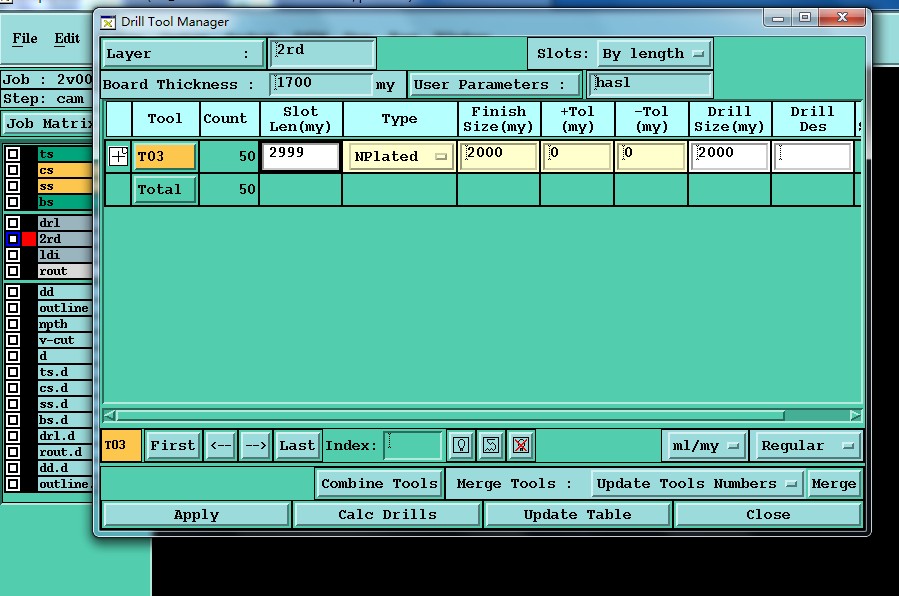Viewport: 899px width, 596px height.
Task: Click the Close button at bottom
Action: click(768, 515)
